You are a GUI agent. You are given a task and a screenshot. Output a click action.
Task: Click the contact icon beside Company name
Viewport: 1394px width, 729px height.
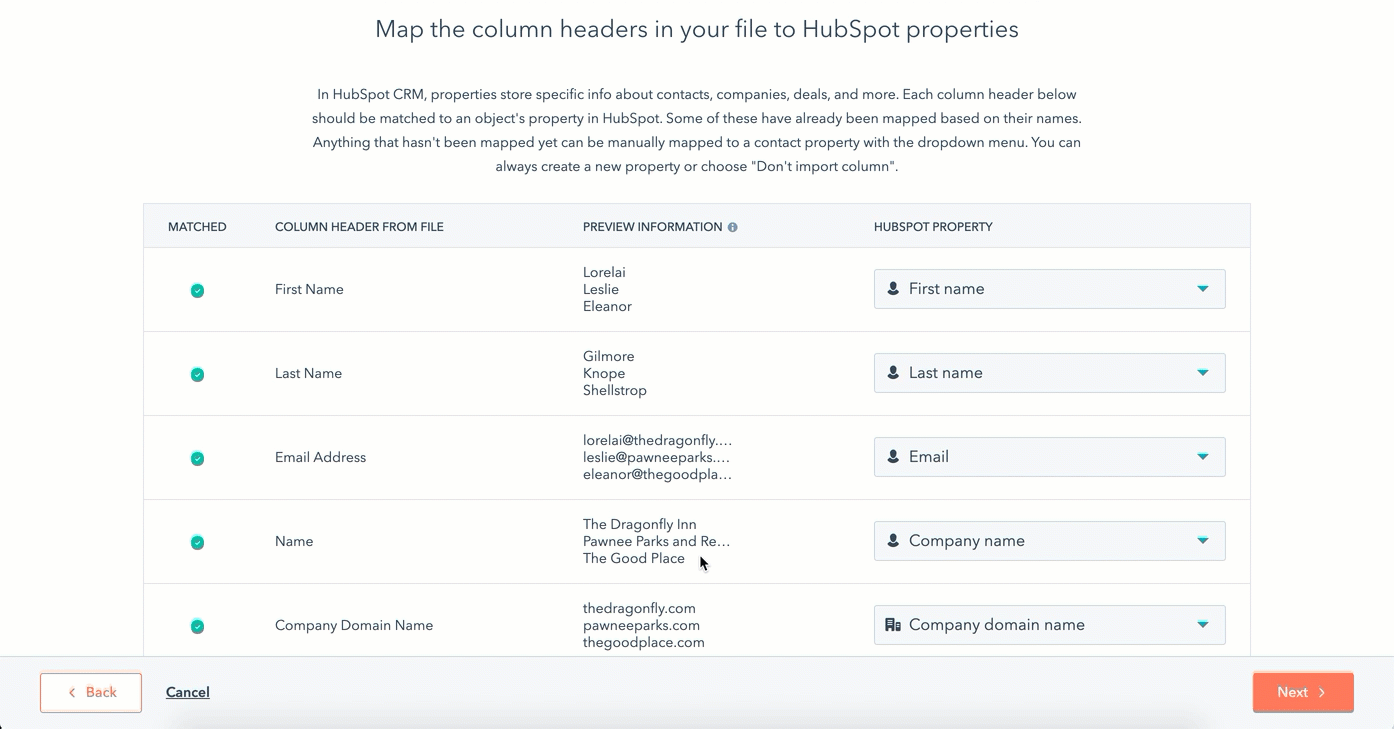tap(893, 541)
